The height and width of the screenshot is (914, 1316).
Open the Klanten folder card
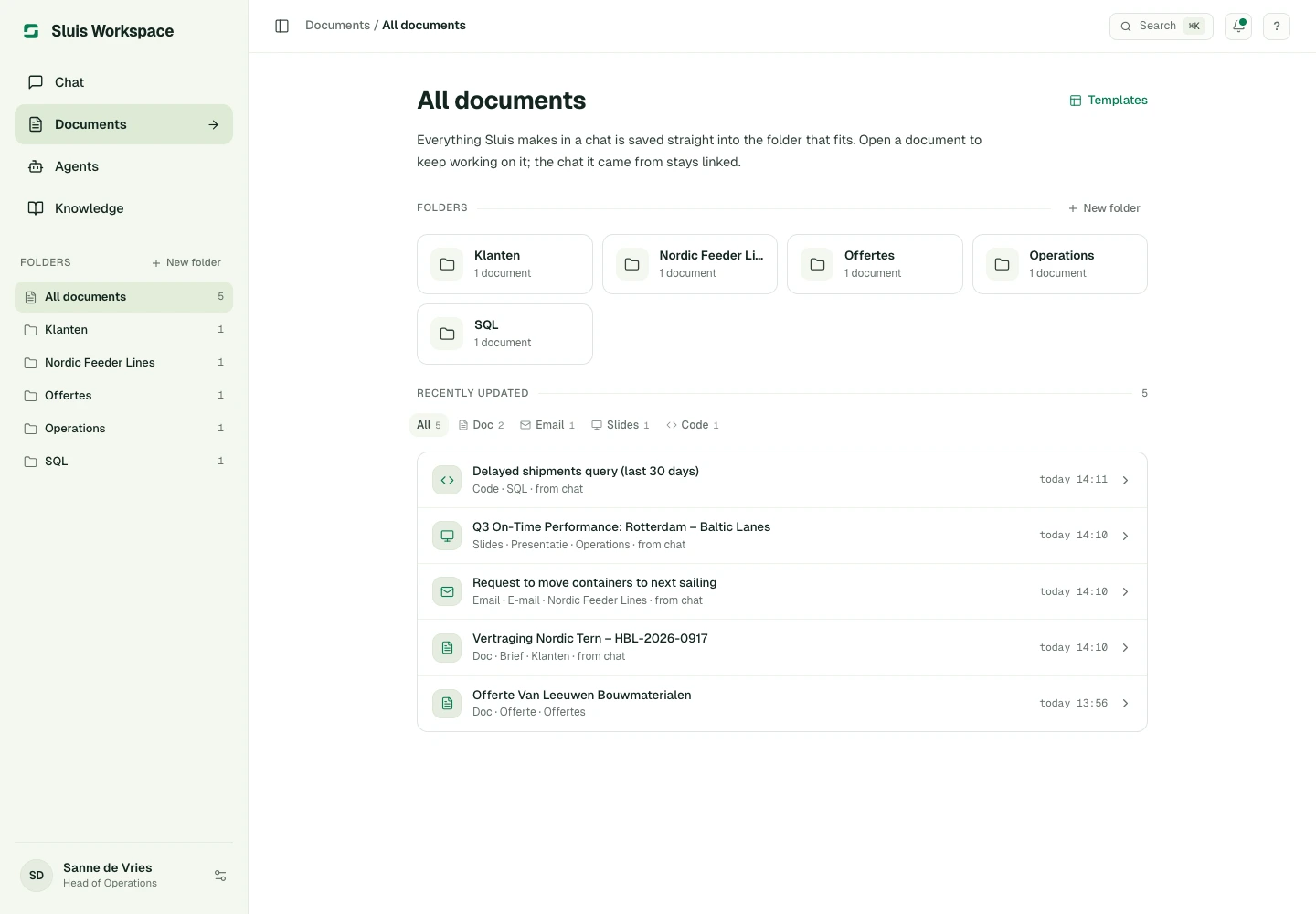(504, 264)
